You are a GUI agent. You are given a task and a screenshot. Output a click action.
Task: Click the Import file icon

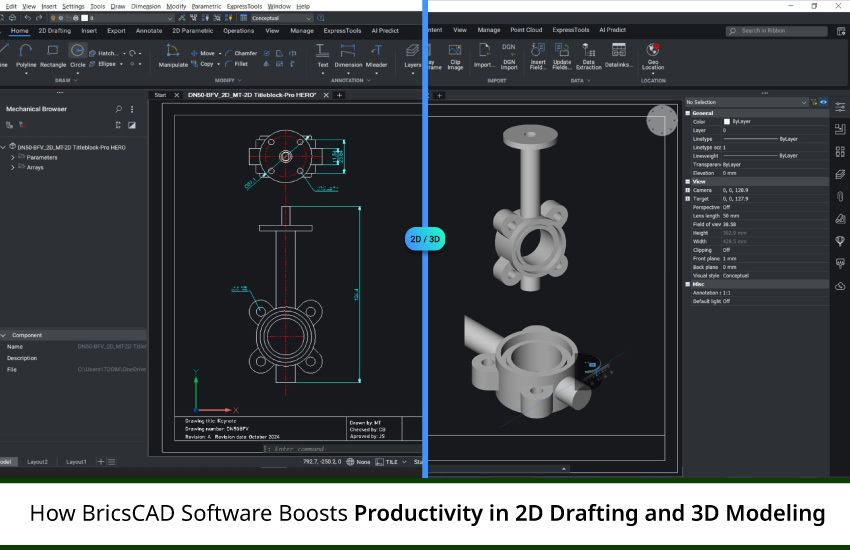[484, 56]
